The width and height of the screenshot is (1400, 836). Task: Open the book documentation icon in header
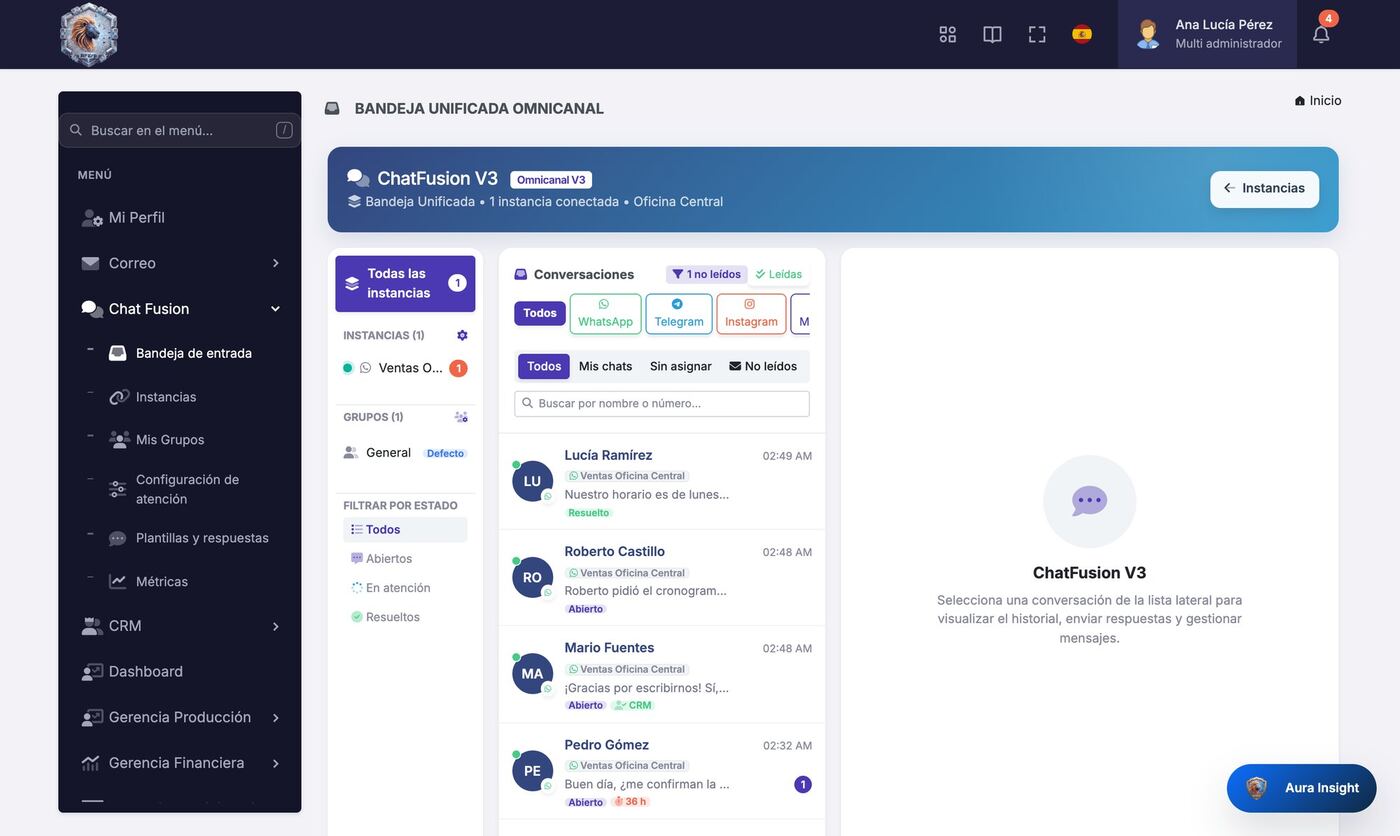coord(992,34)
